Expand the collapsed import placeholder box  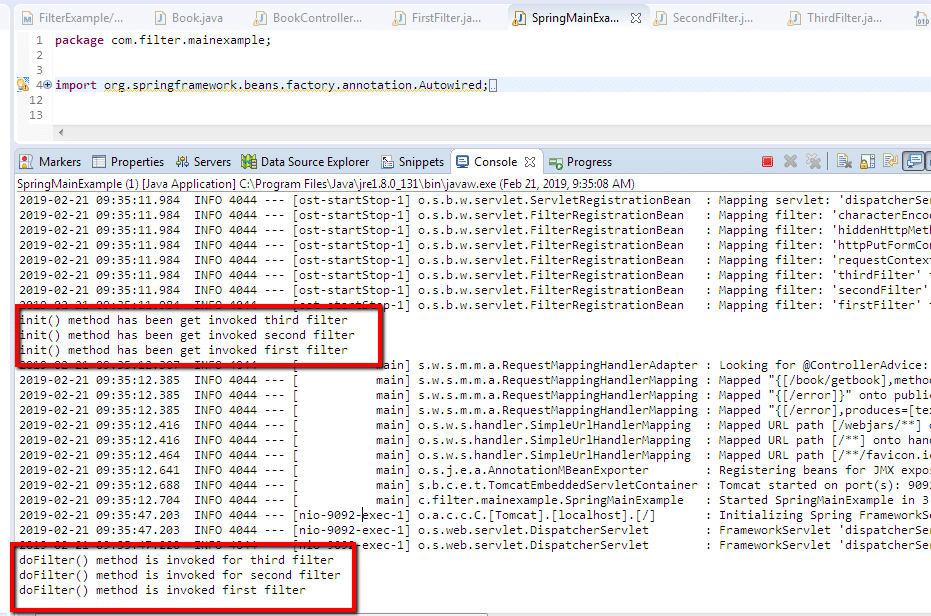click(492, 86)
